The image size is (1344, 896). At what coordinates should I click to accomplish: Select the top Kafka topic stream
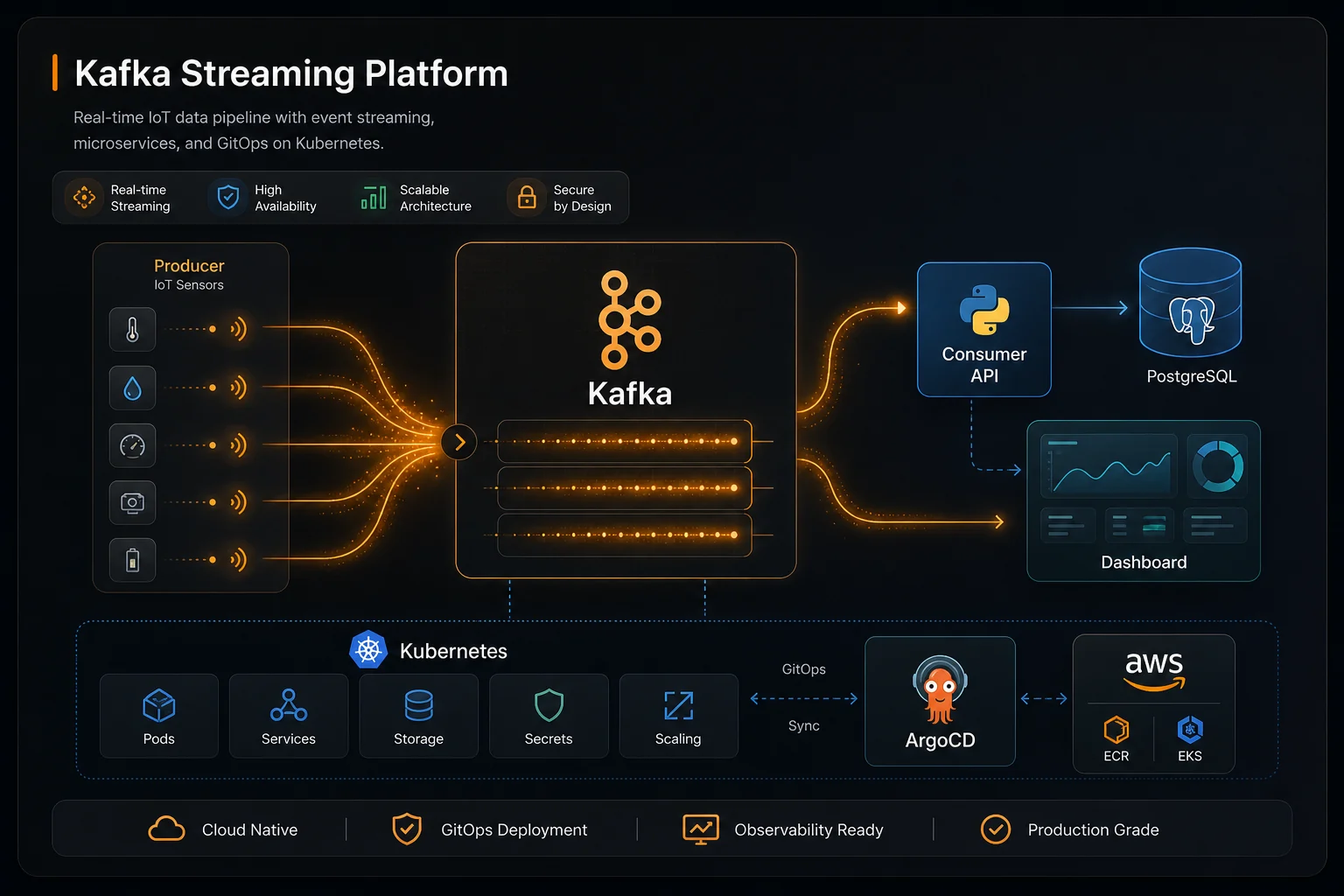pos(625,442)
